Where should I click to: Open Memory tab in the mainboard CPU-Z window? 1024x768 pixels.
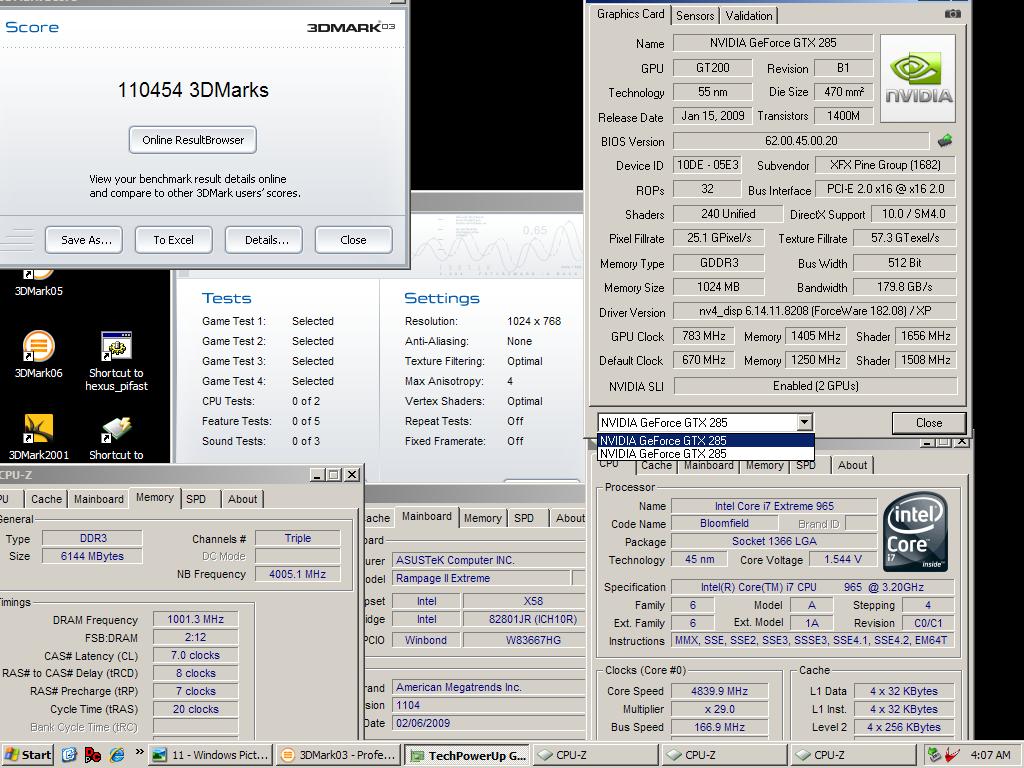click(x=483, y=518)
